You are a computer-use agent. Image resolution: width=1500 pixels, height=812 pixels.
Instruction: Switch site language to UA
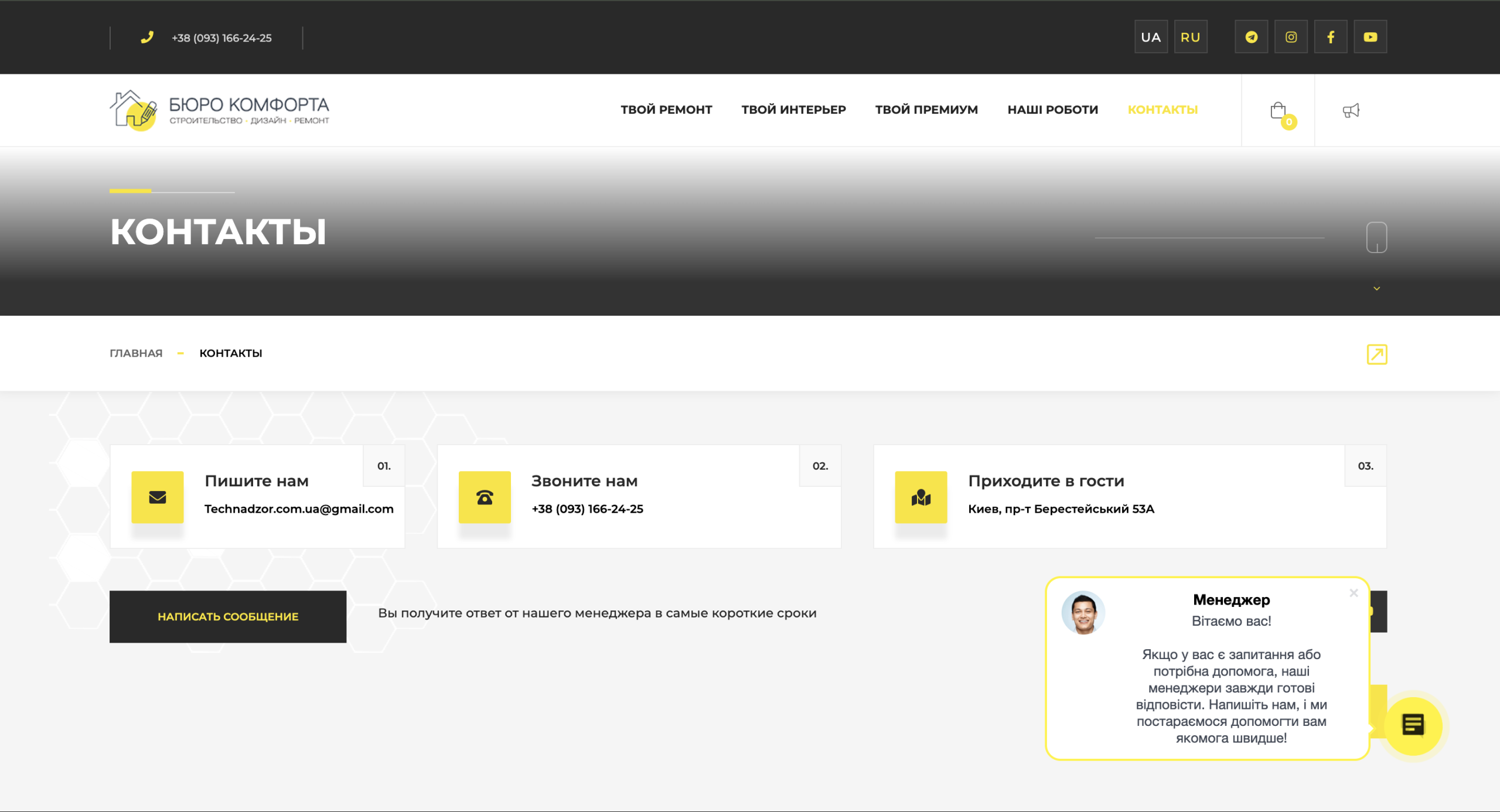[x=1151, y=37]
